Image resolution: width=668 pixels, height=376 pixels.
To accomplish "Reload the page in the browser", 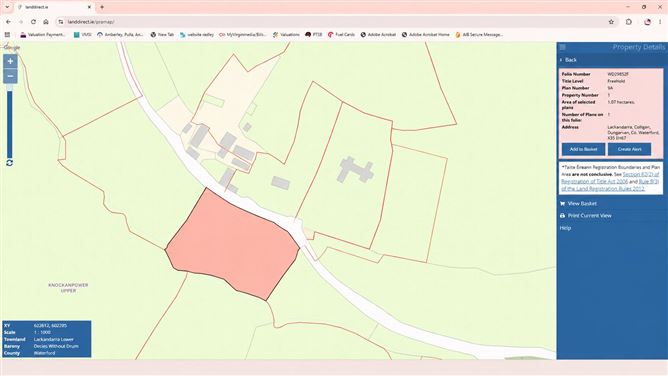I will pos(33,22).
